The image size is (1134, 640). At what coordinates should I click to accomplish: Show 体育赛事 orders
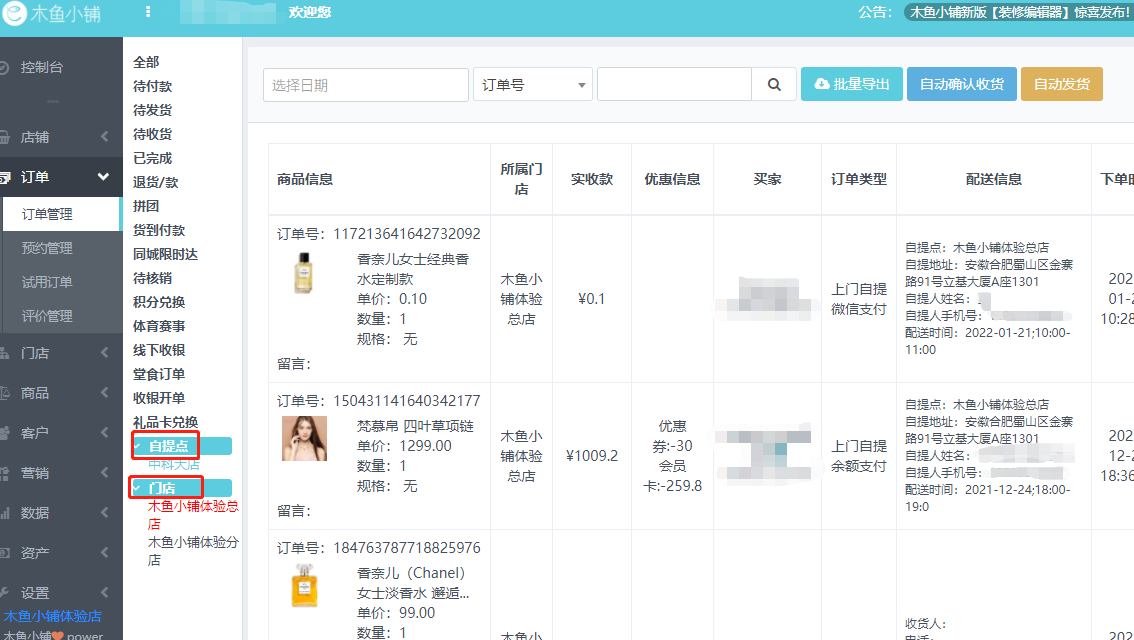[159, 326]
